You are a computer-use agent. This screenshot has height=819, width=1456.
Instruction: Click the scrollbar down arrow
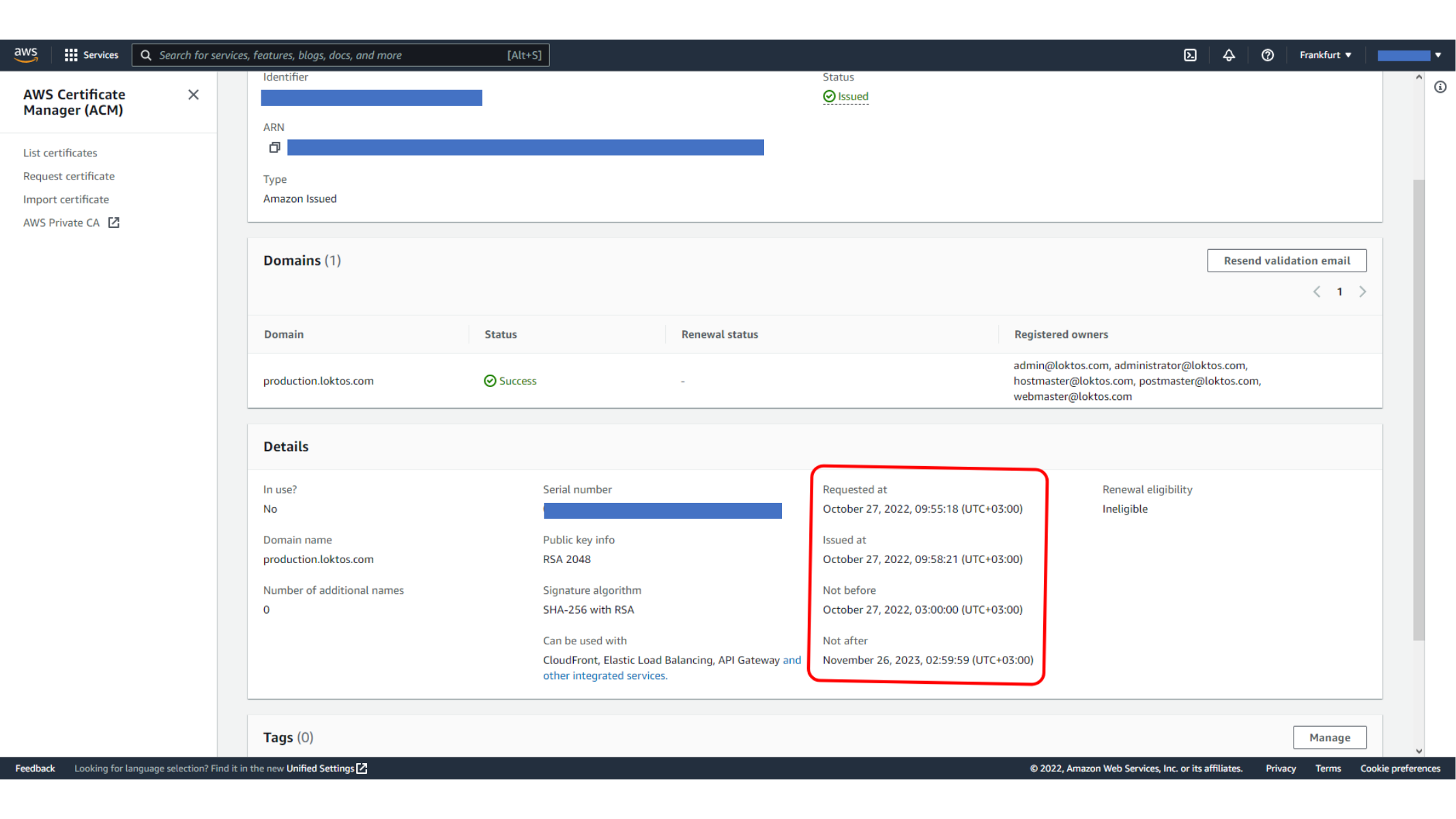[x=1418, y=751]
